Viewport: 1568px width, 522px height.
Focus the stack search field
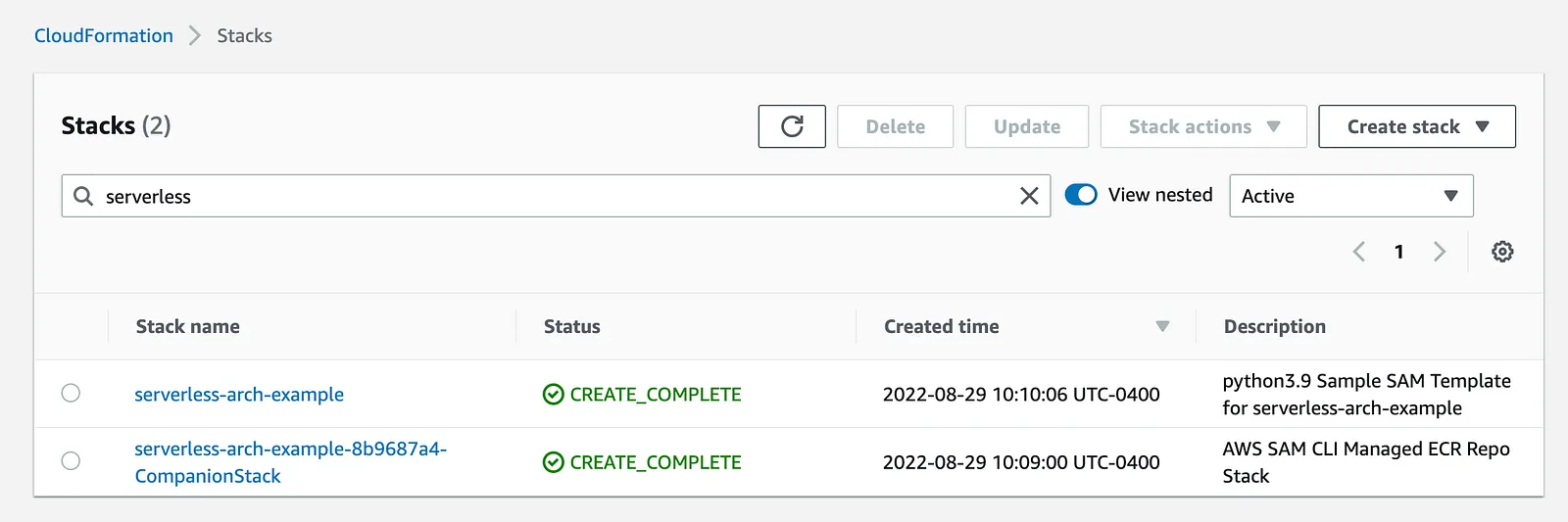pyautogui.click(x=556, y=196)
